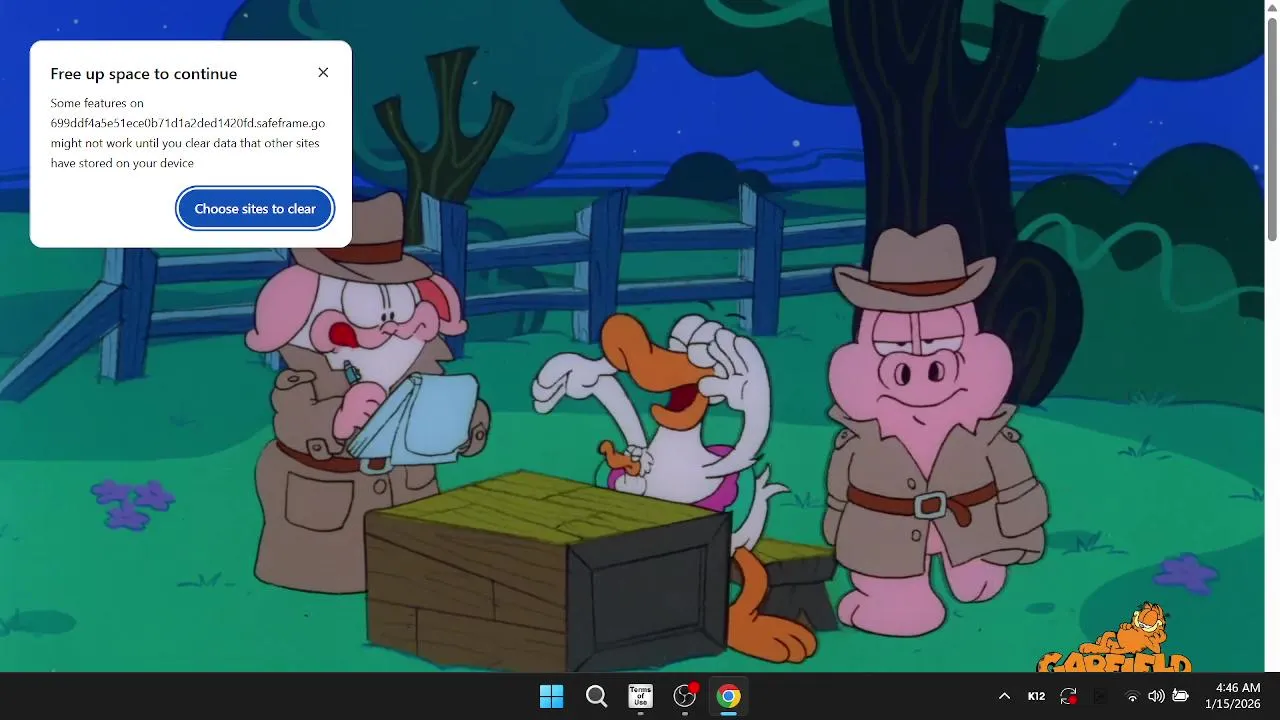Check the battery status icon
This screenshot has height=720, width=1280.
[1180, 696]
